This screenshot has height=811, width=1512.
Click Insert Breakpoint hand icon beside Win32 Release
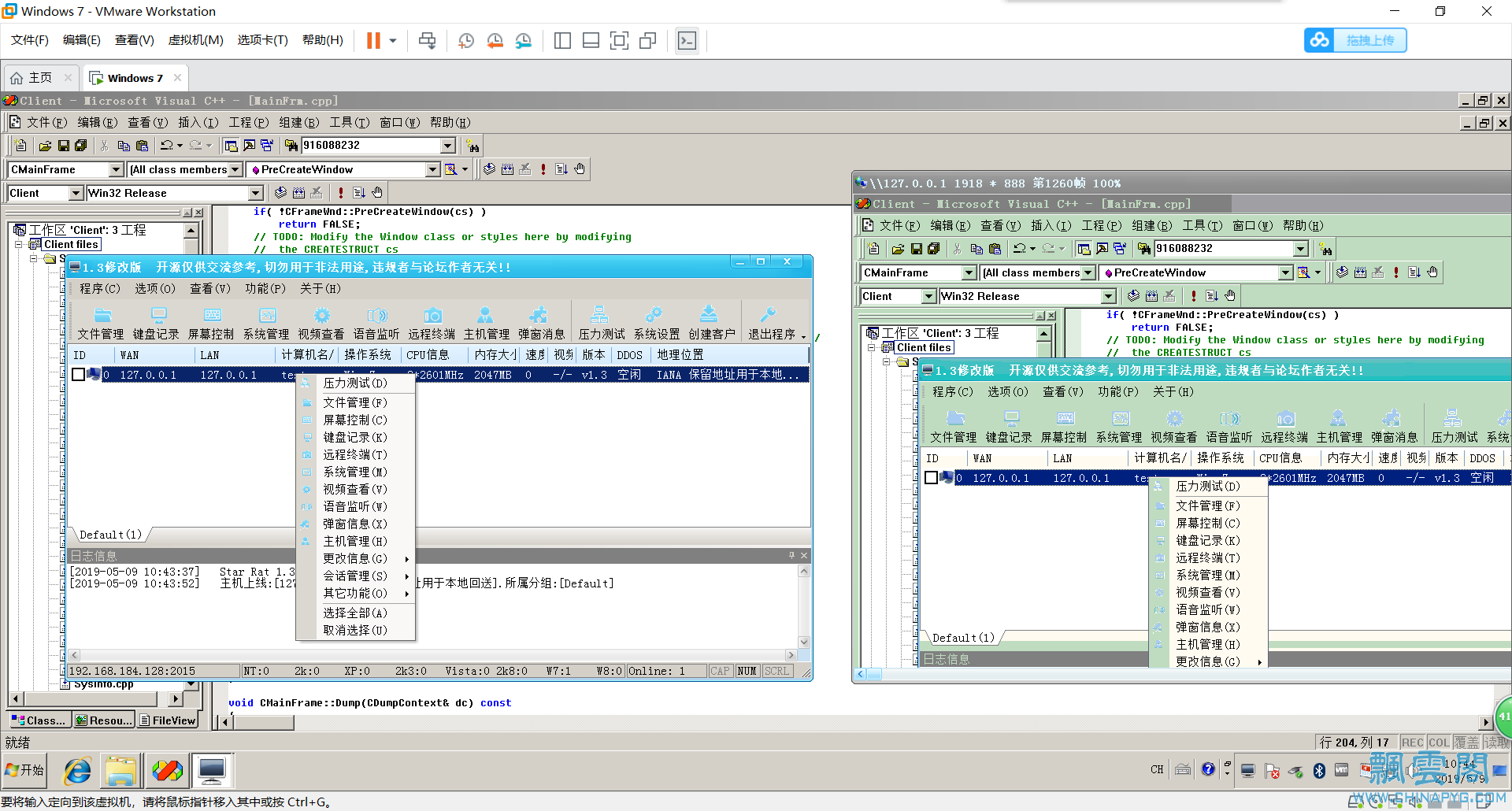[x=377, y=193]
